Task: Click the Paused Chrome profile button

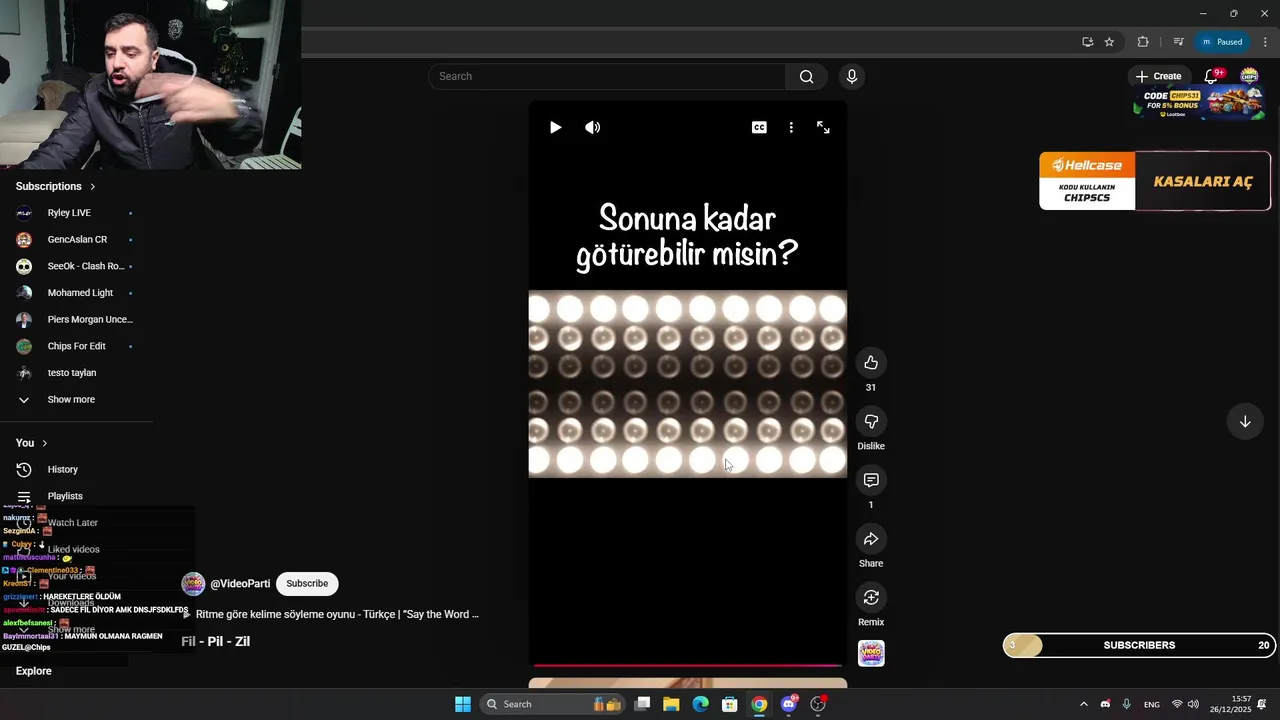Action: 1222,42
